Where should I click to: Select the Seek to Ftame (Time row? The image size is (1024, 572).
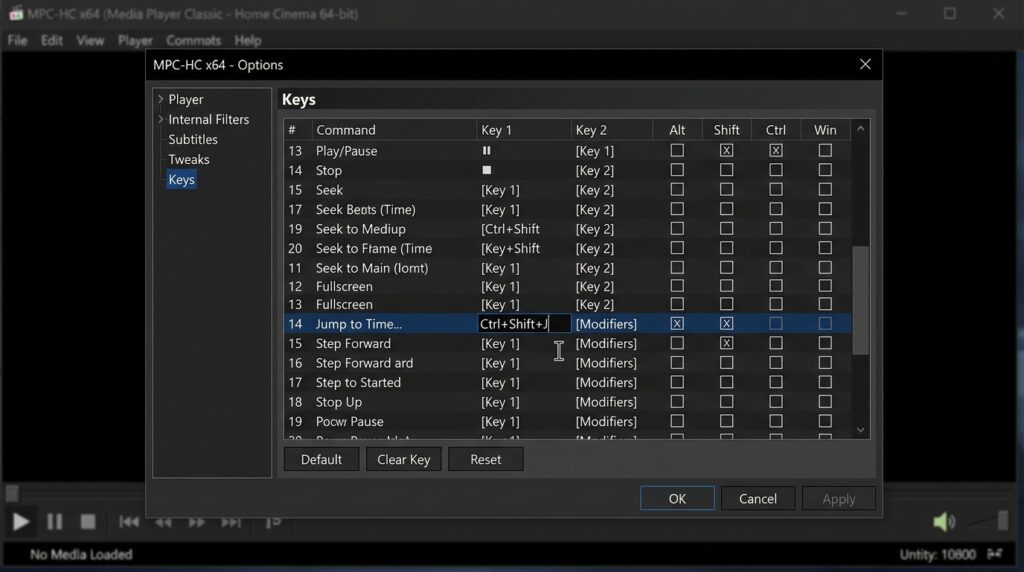tap(568, 248)
